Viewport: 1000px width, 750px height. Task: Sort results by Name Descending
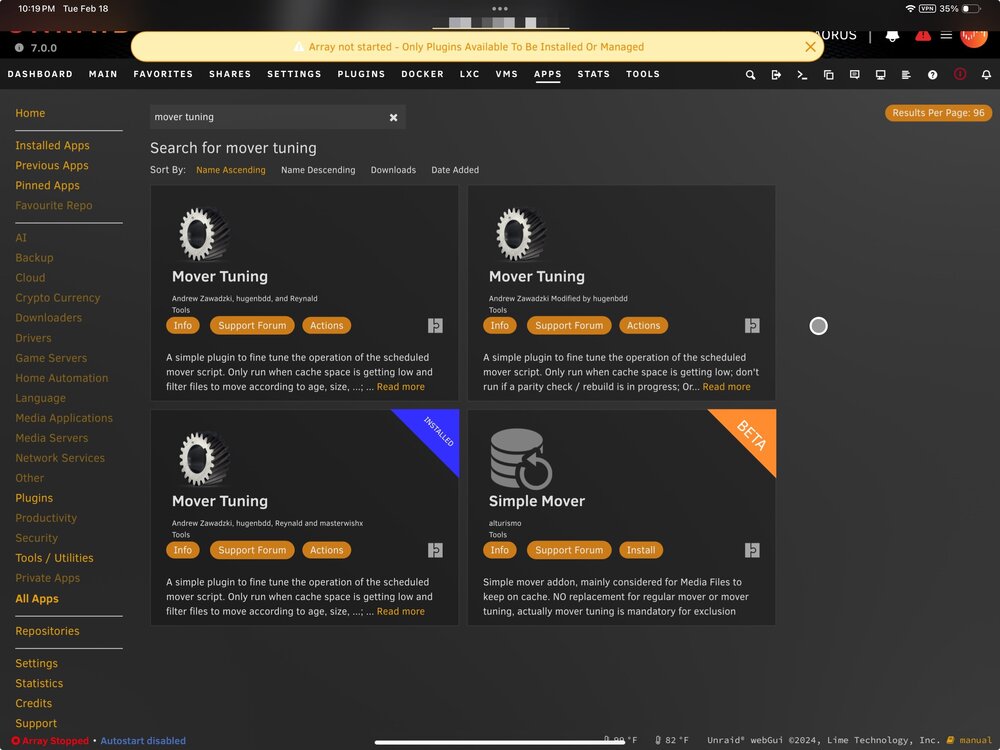tap(318, 170)
